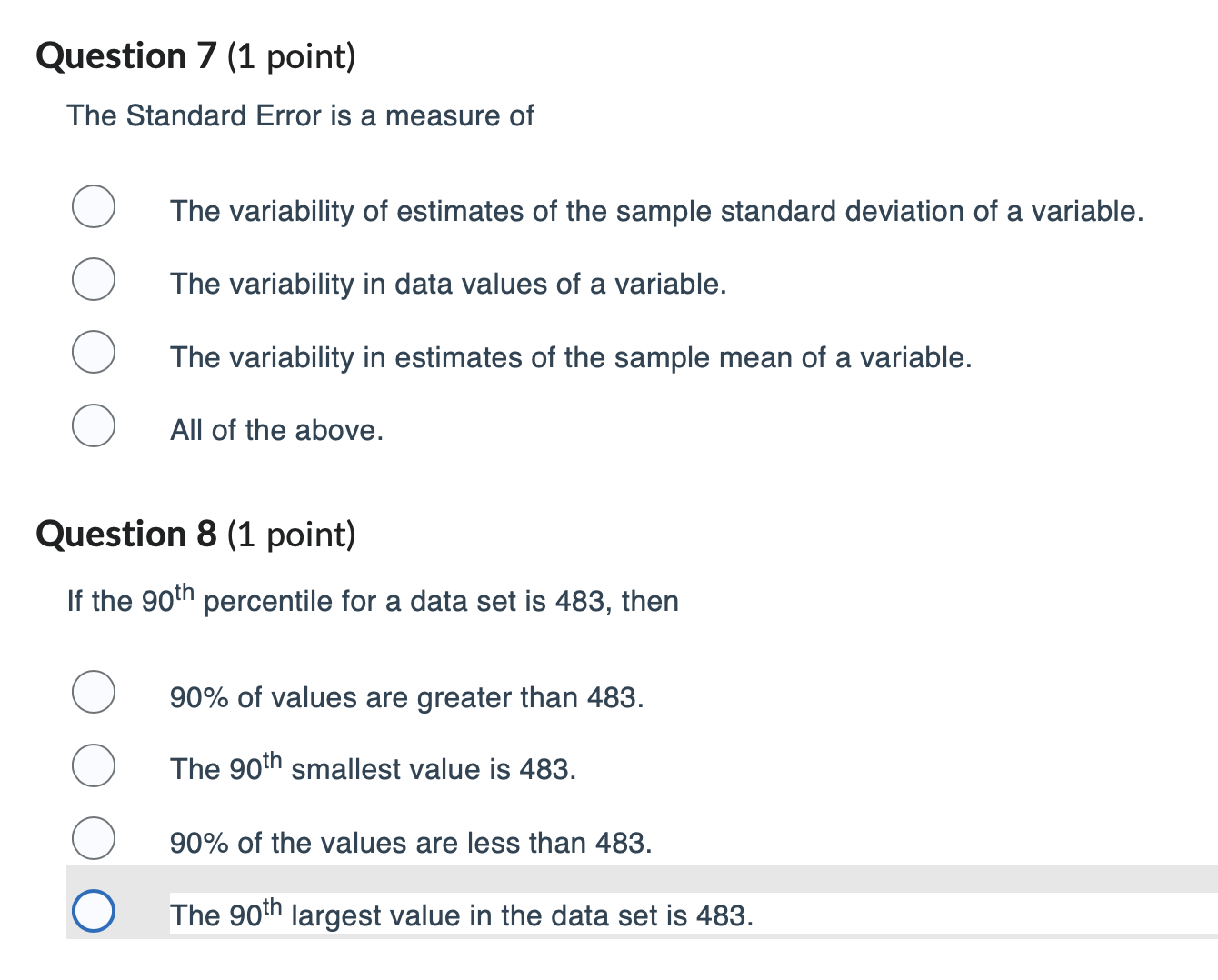
Task: Choose 'The variability in estimates of the sample mean' option
Action: tap(93, 352)
